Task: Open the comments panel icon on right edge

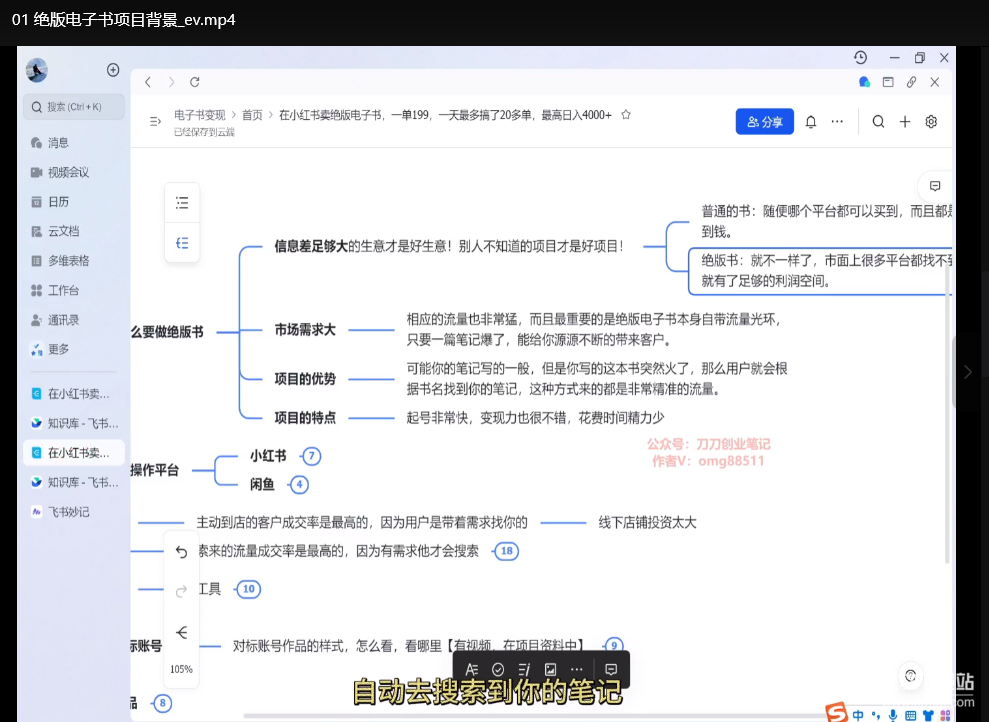Action: 935,186
